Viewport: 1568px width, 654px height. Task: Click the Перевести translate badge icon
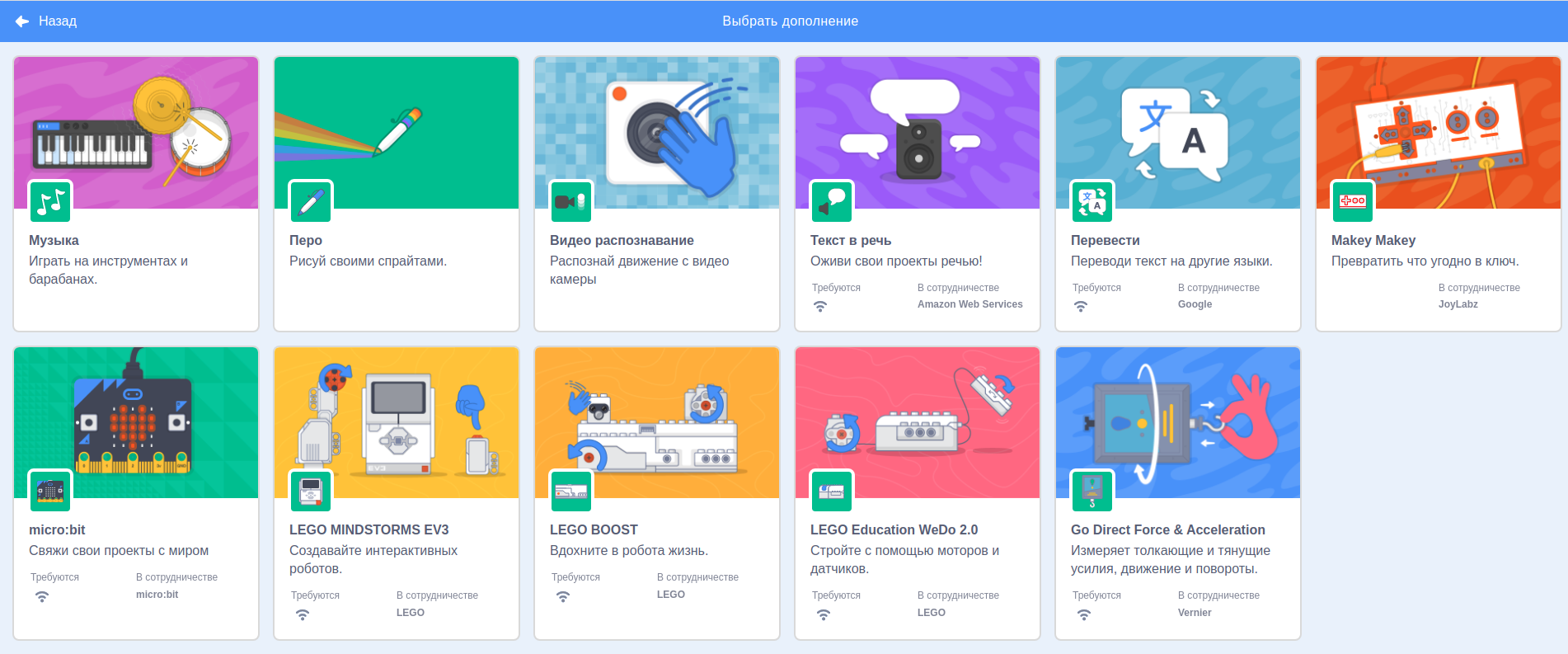click(1092, 201)
